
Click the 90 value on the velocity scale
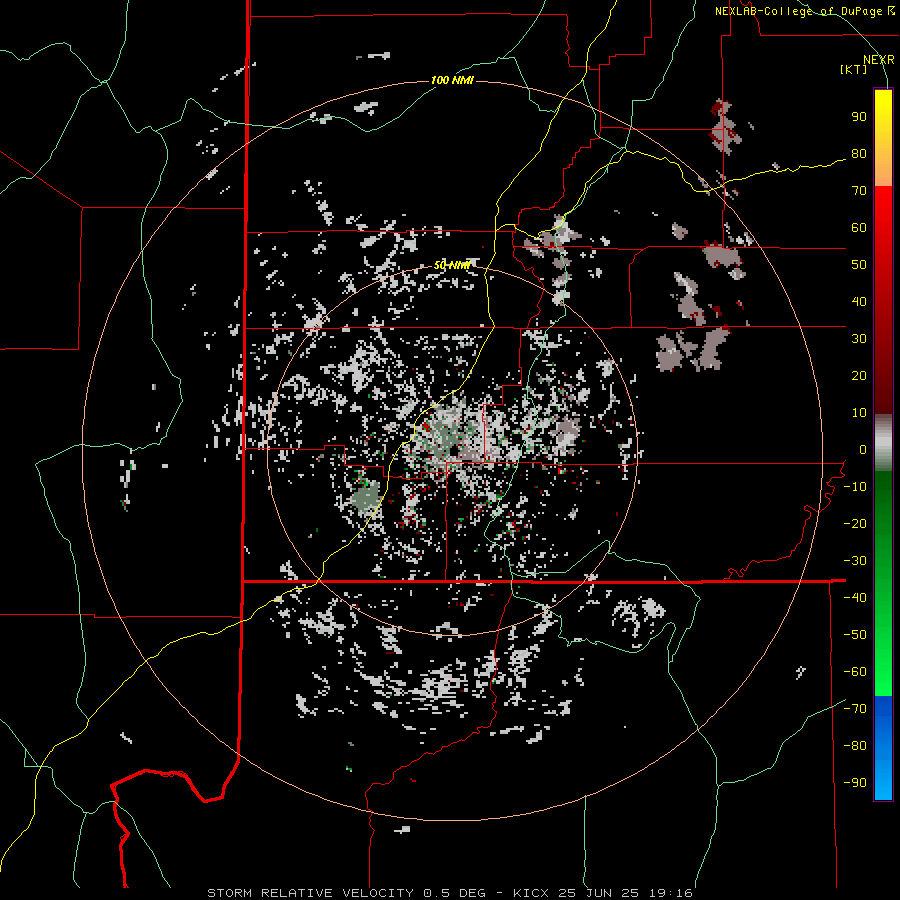click(x=859, y=117)
